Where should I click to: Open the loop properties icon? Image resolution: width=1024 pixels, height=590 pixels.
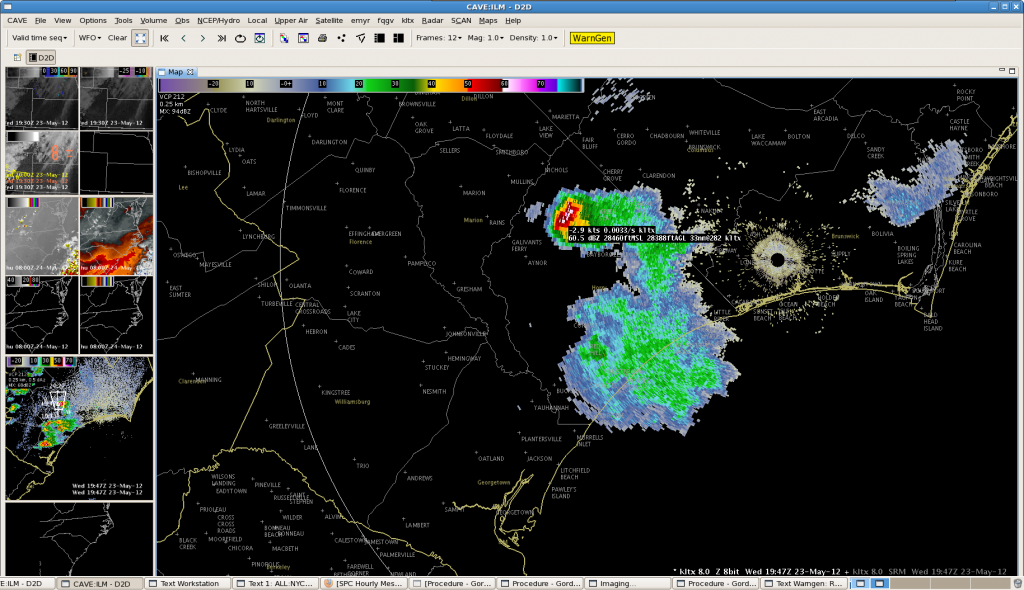click(x=260, y=38)
